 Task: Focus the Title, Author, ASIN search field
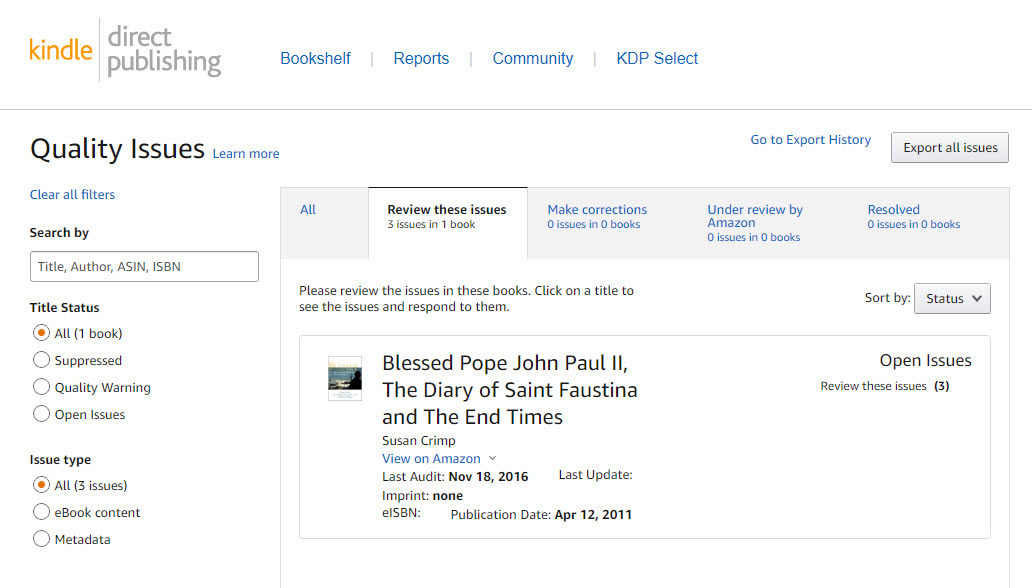tap(144, 267)
